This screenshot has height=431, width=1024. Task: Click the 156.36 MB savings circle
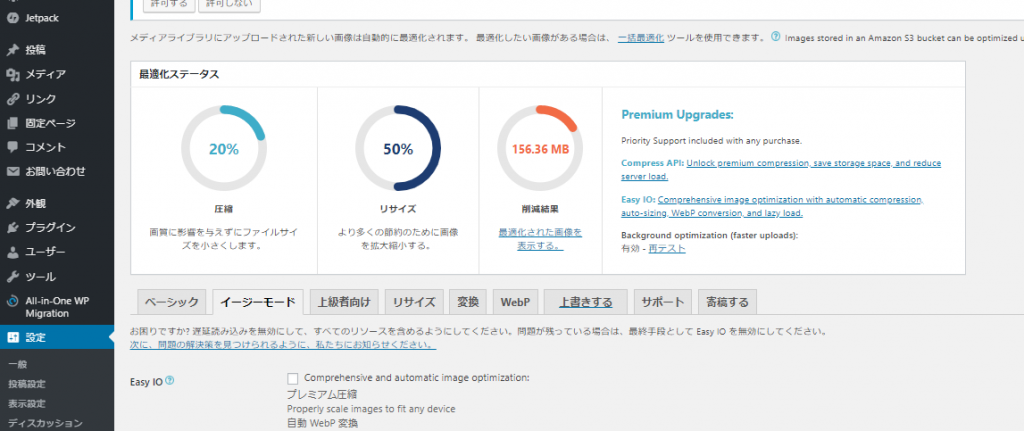tap(540, 148)
